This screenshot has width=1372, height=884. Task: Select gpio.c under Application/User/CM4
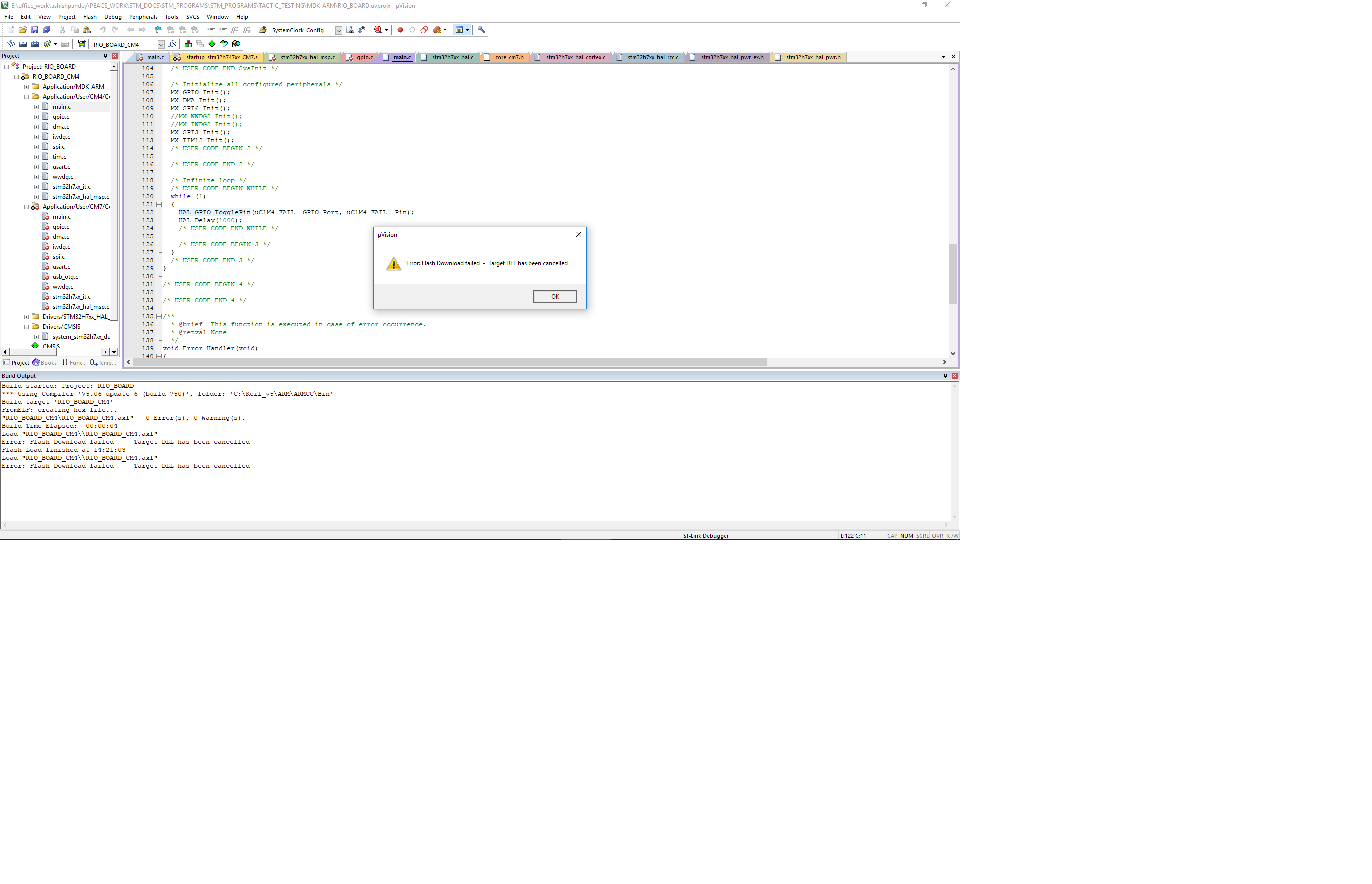(x=61, y=117)
